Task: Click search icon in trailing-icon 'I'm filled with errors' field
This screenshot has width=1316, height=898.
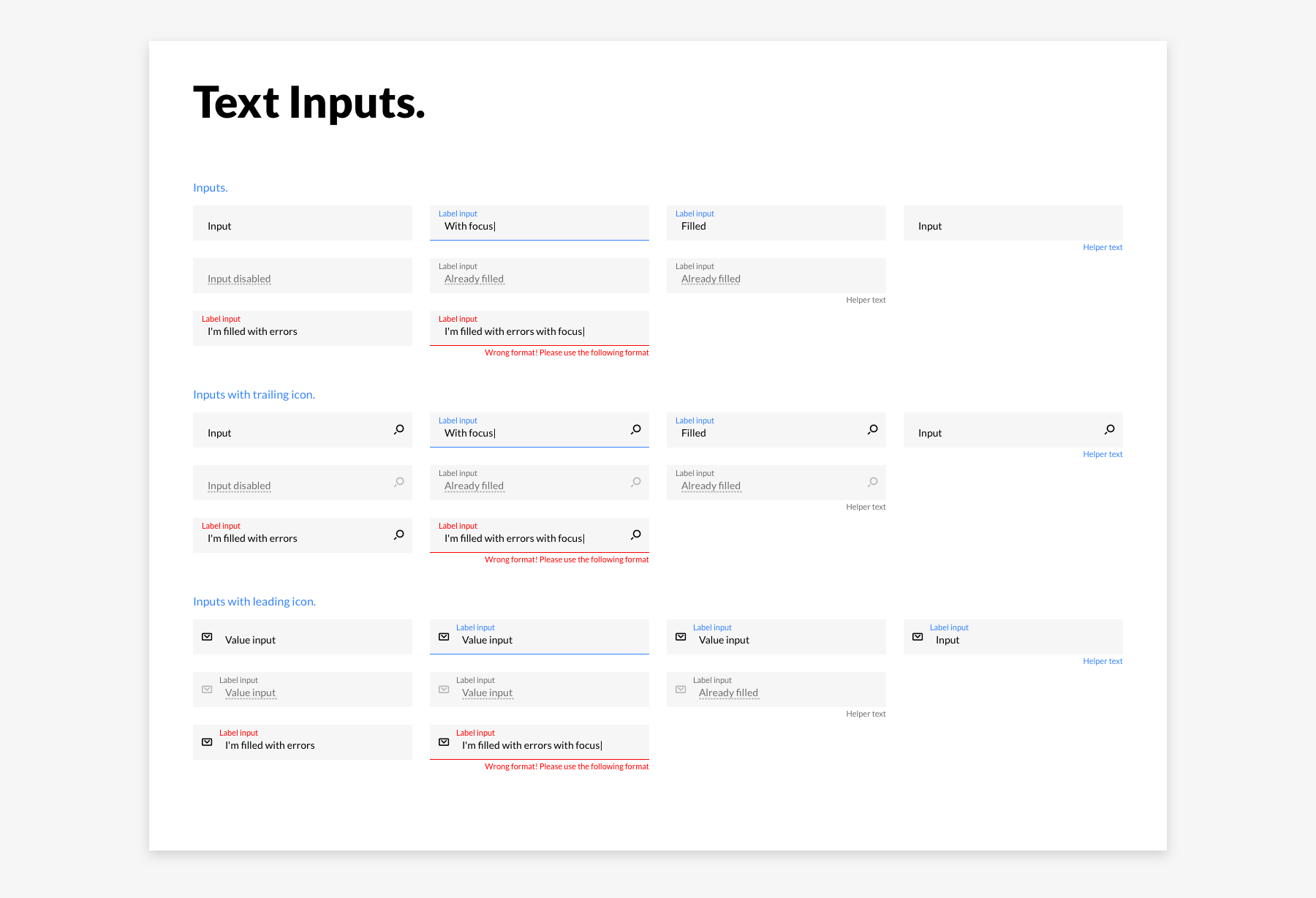Action: pos(399,535)
